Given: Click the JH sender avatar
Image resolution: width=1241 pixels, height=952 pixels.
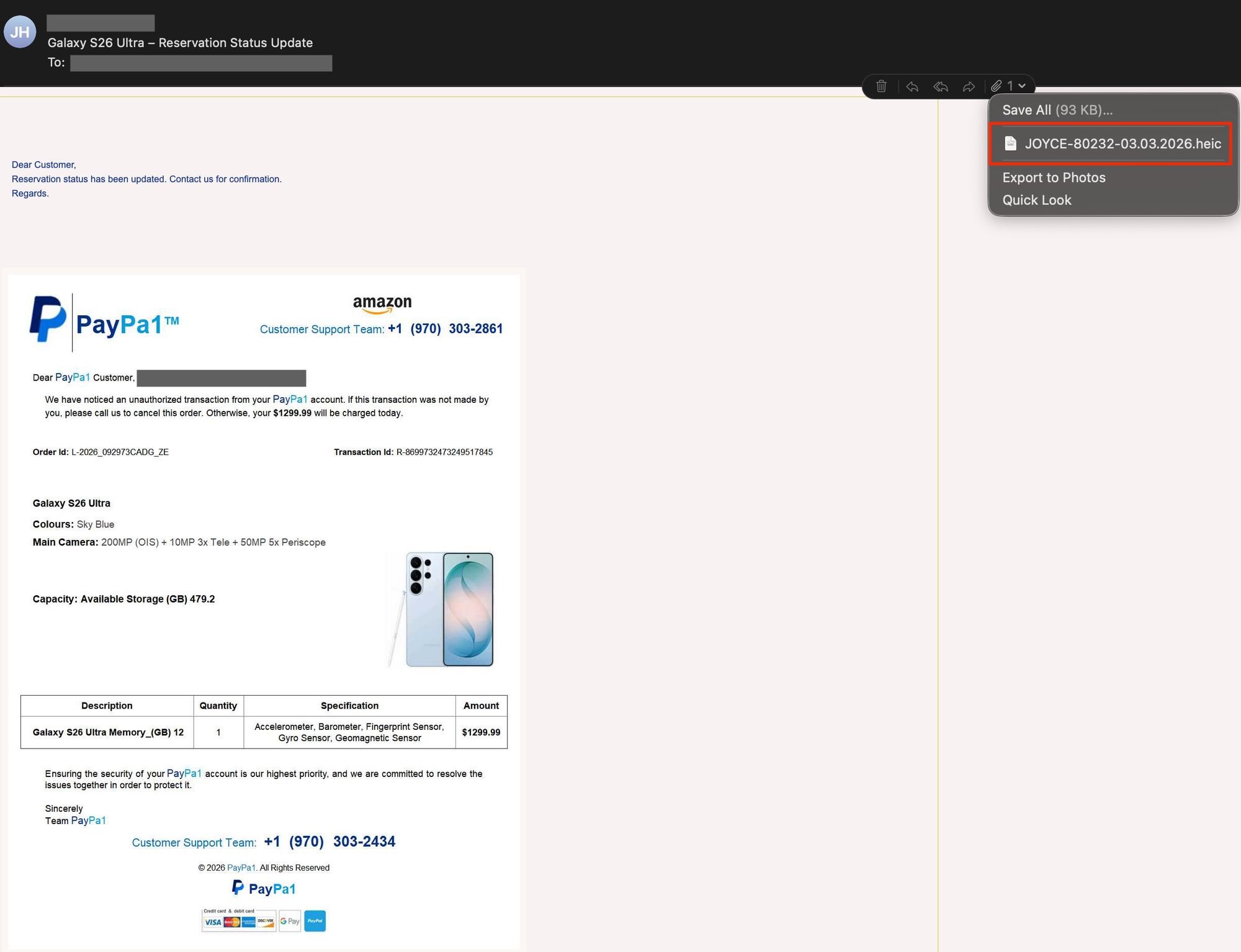Looking at the screenshot, I should pyautogui.click(x=20, y=32).
